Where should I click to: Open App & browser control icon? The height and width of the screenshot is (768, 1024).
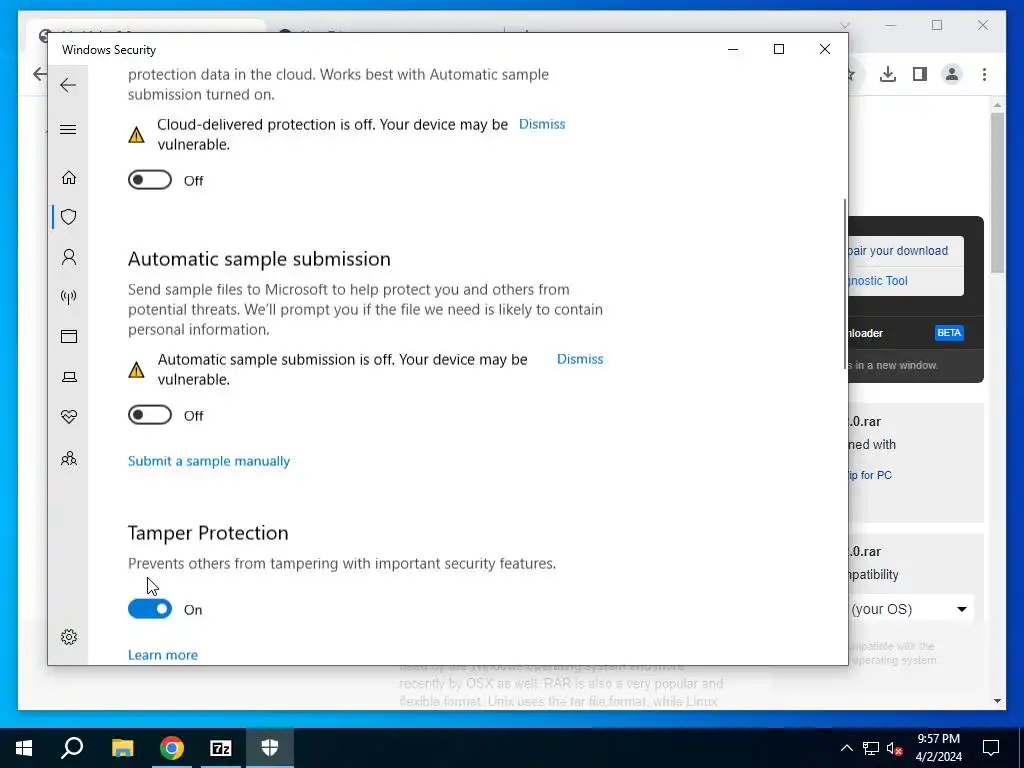click(69, 336)
